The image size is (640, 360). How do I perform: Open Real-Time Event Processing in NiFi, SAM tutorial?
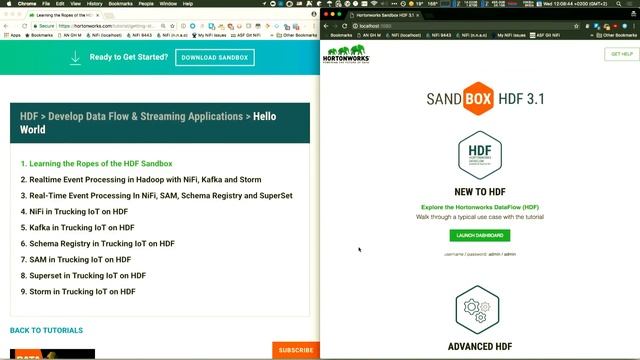[x=161, y=196]
